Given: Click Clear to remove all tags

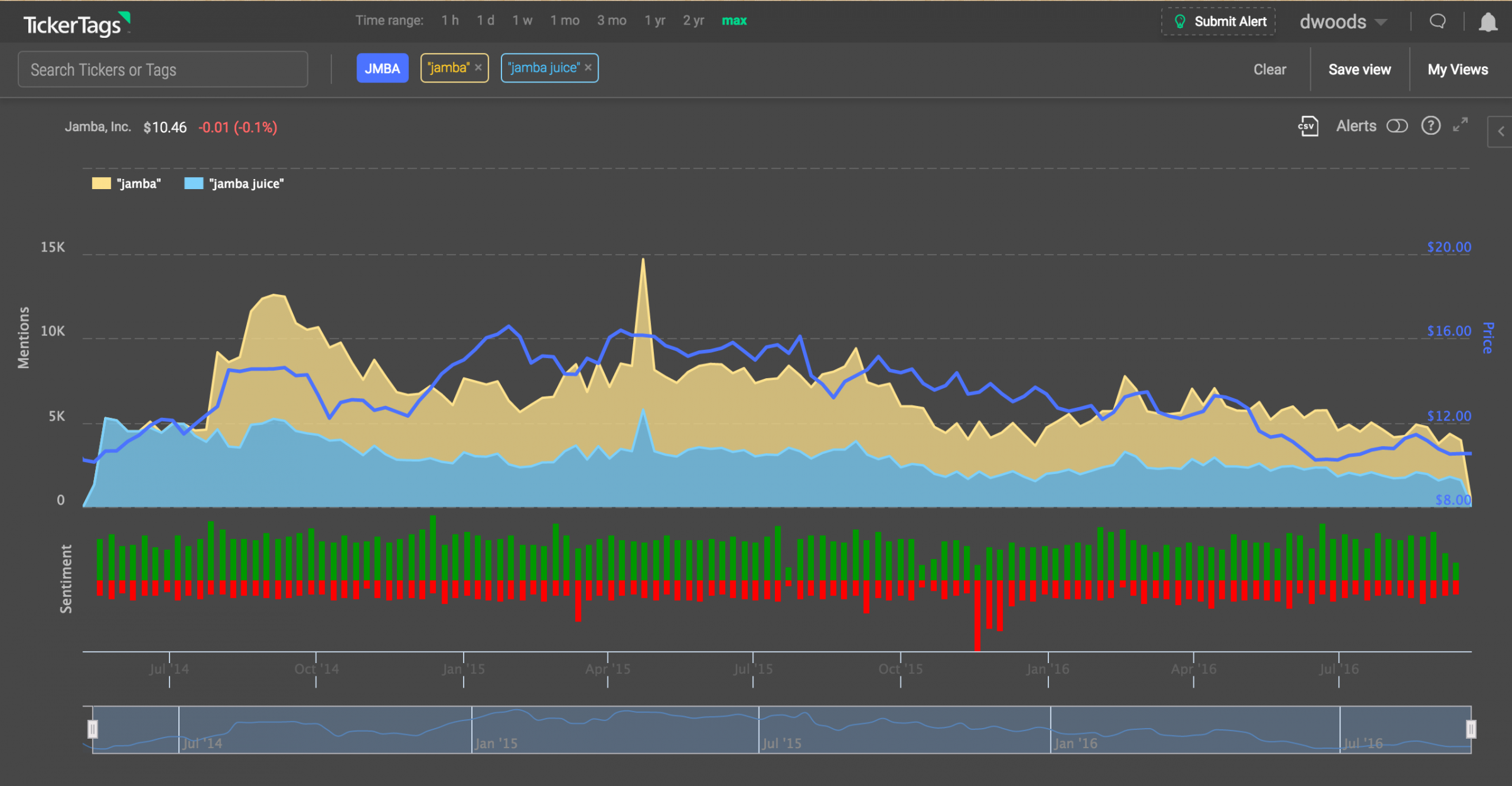Looking at the screenshot, I should 1269,69.
